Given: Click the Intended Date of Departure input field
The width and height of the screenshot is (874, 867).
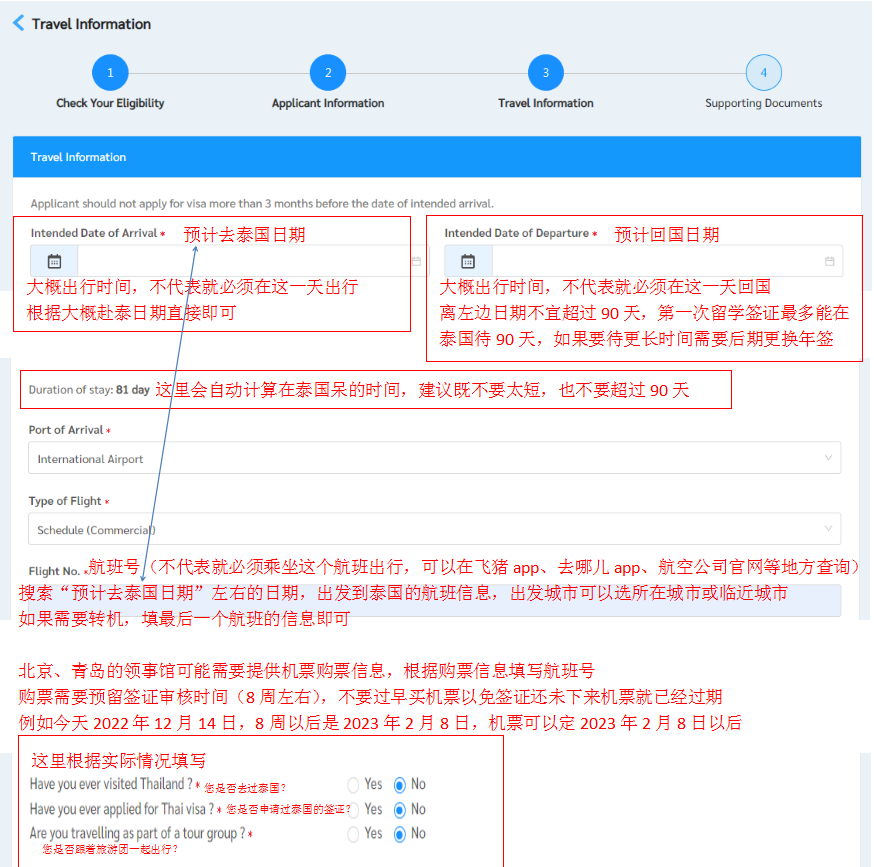Looking at the screenshot, I should (x=660, y=261).
